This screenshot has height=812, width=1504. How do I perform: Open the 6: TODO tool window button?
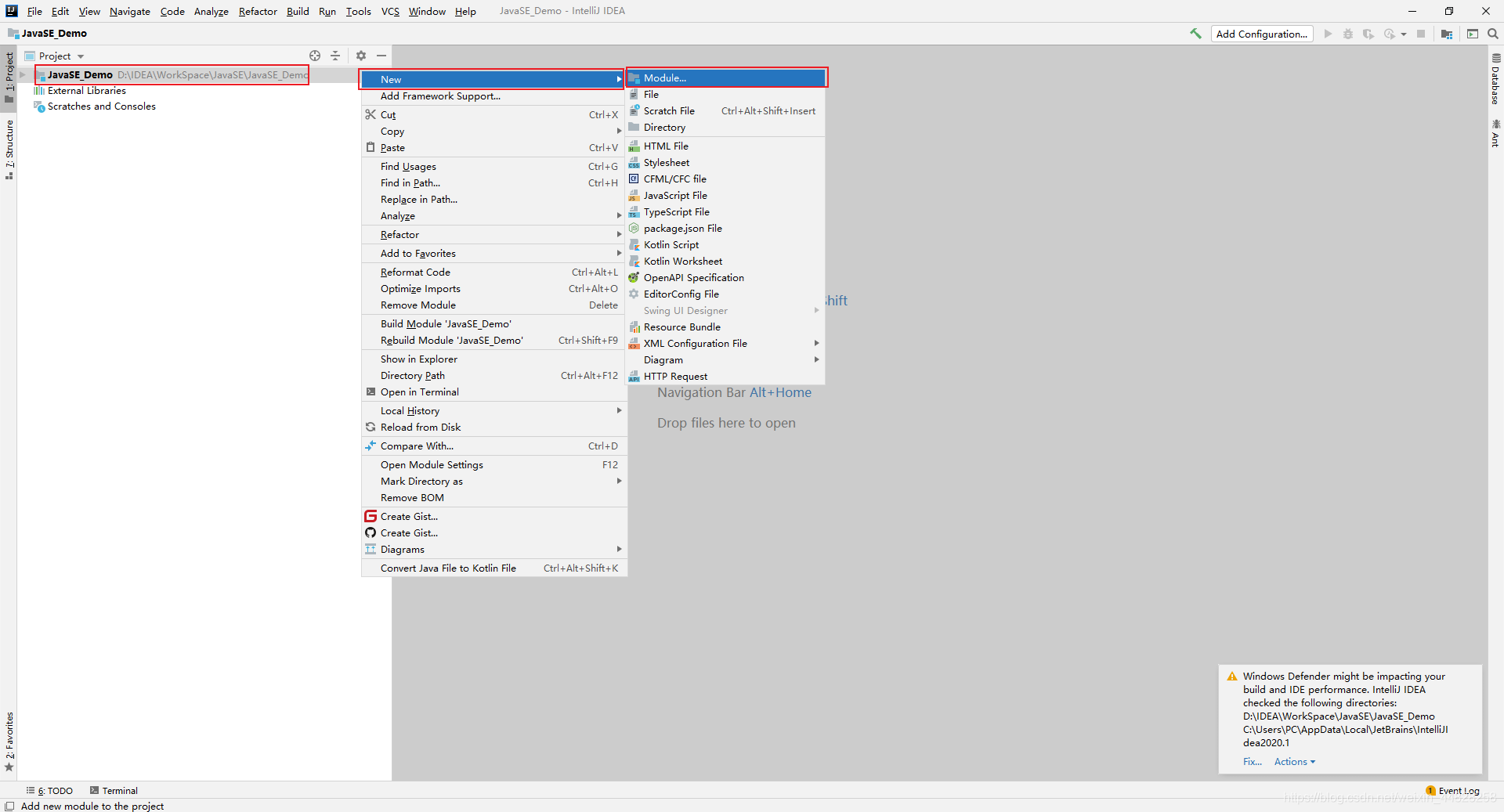50,791
